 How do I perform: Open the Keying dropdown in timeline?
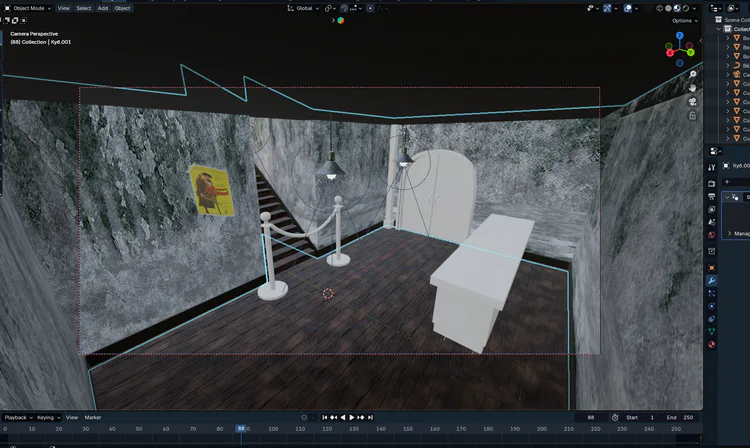pos(49,417)
